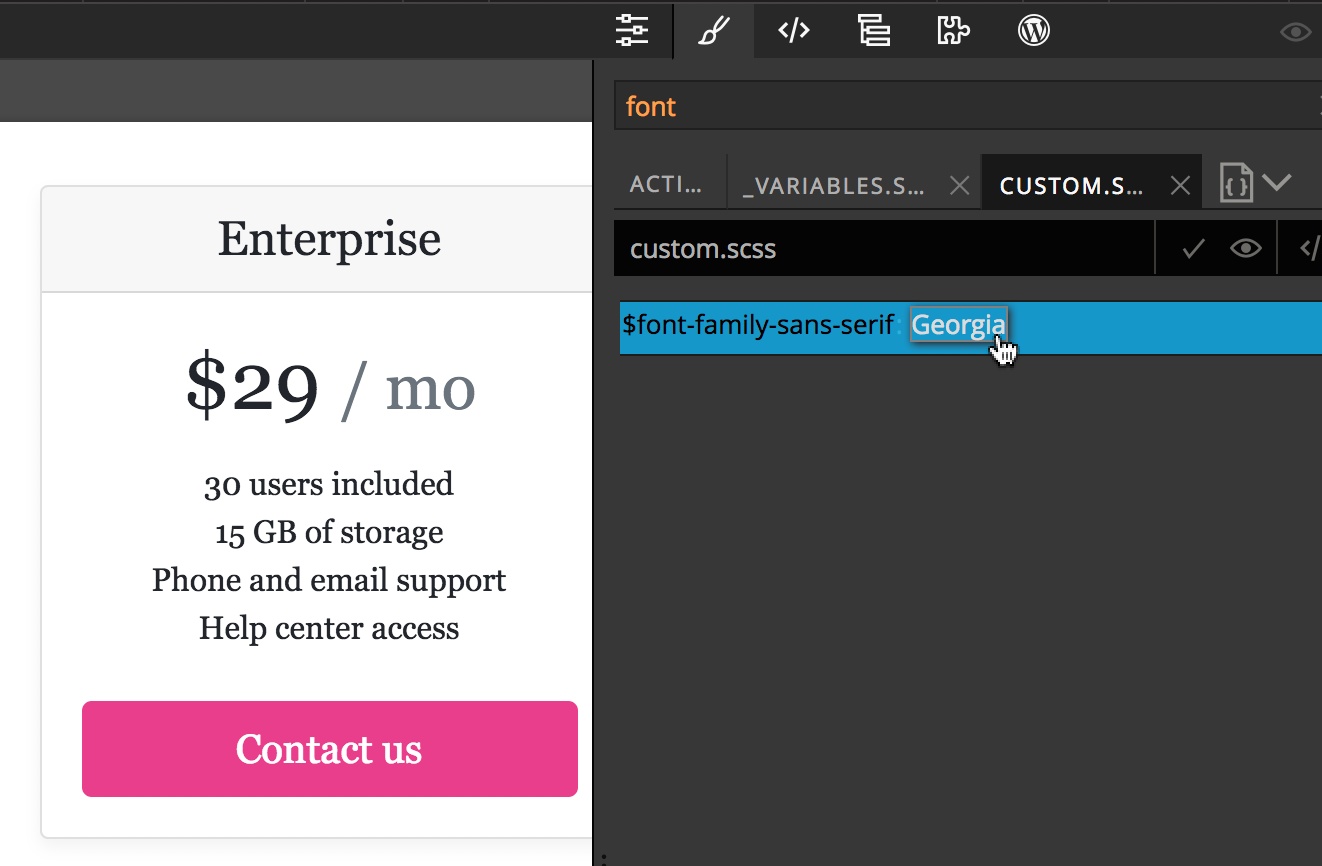Click the stylesheet file curly braces icon

click(1236, 184)
